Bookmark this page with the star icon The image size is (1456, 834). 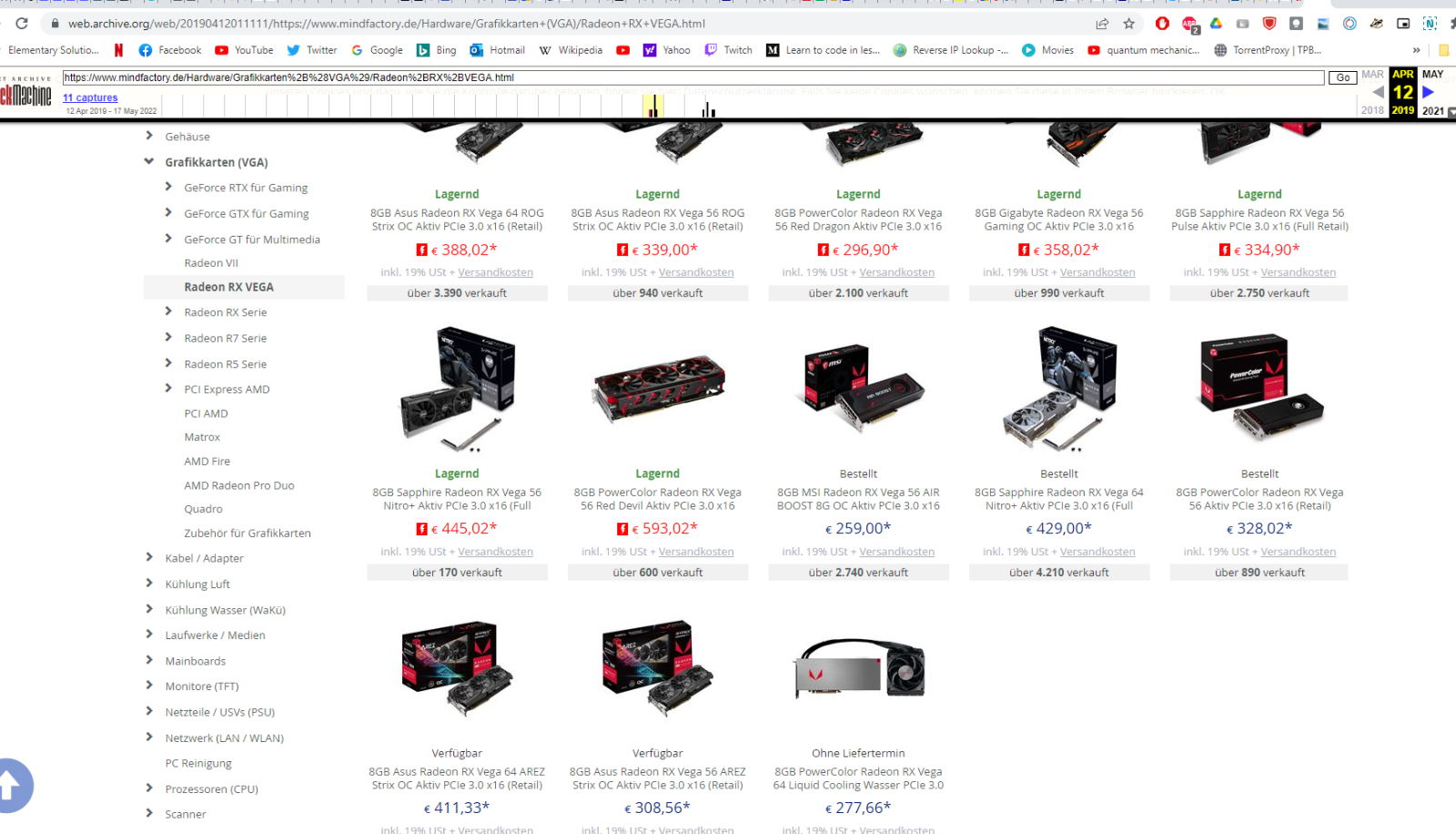(1129, 24)
